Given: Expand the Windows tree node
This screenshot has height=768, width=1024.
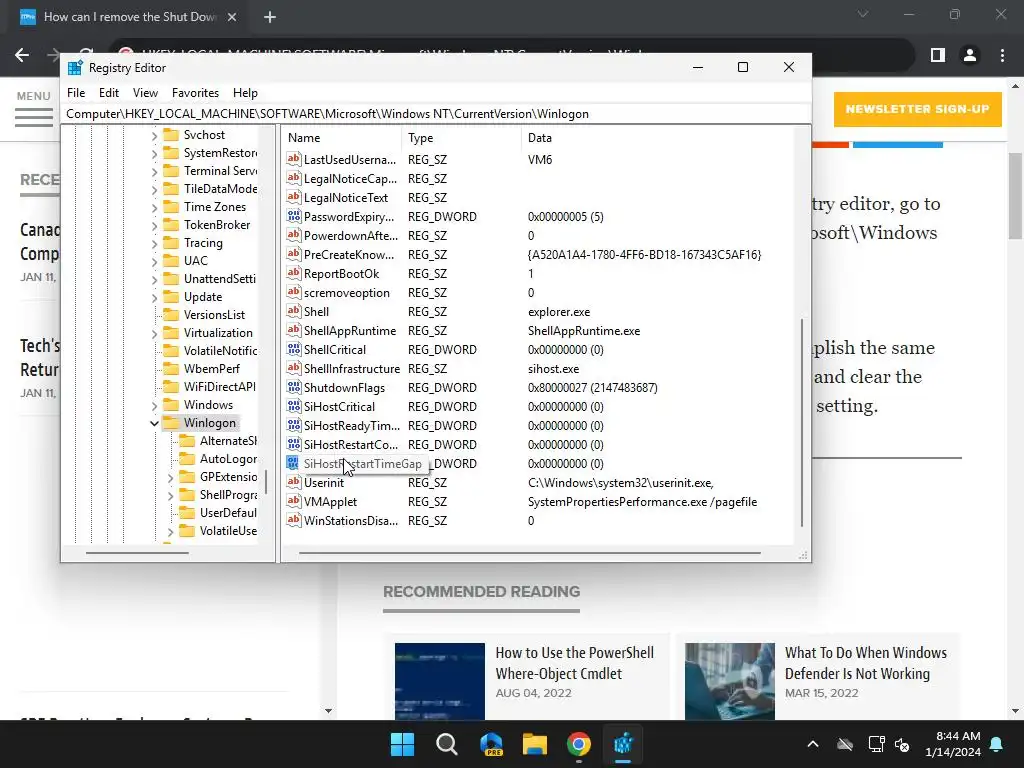Looking at the screenshot, I should [154, 406].
